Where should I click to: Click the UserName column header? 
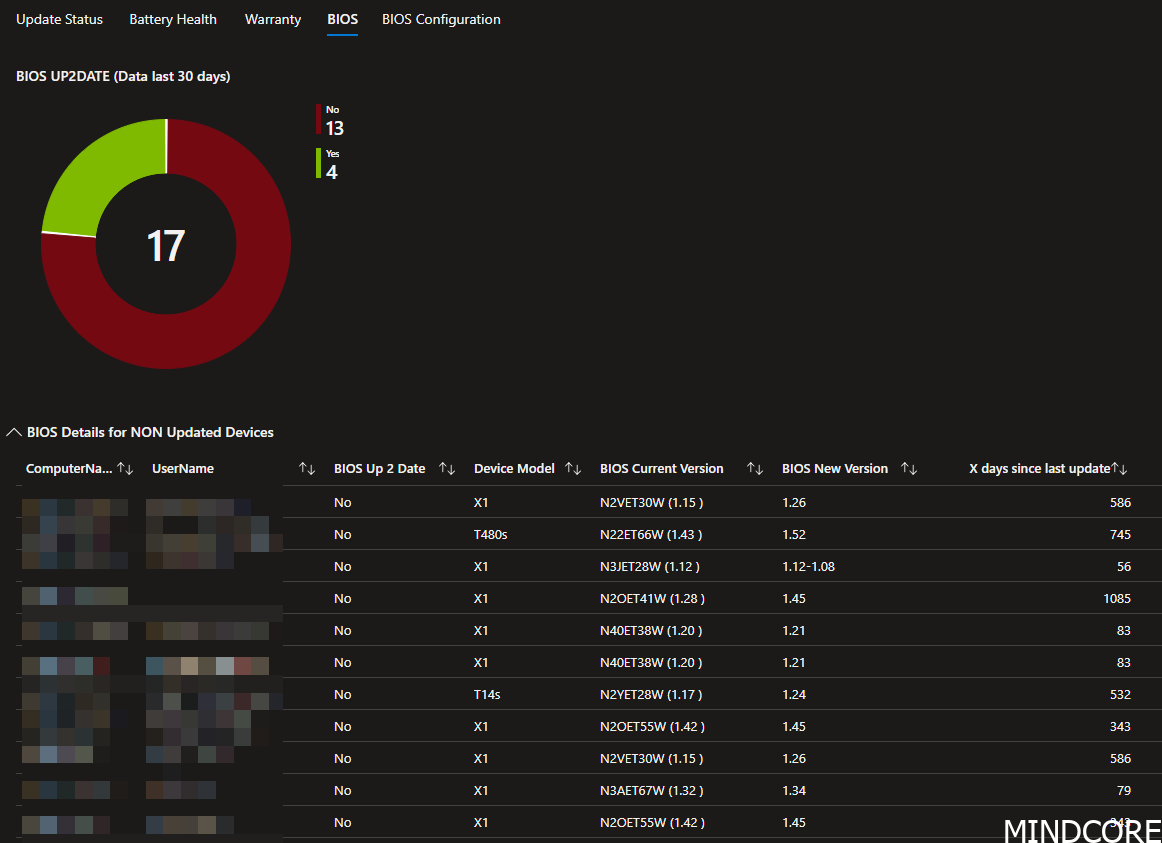(x=183, y=468)
